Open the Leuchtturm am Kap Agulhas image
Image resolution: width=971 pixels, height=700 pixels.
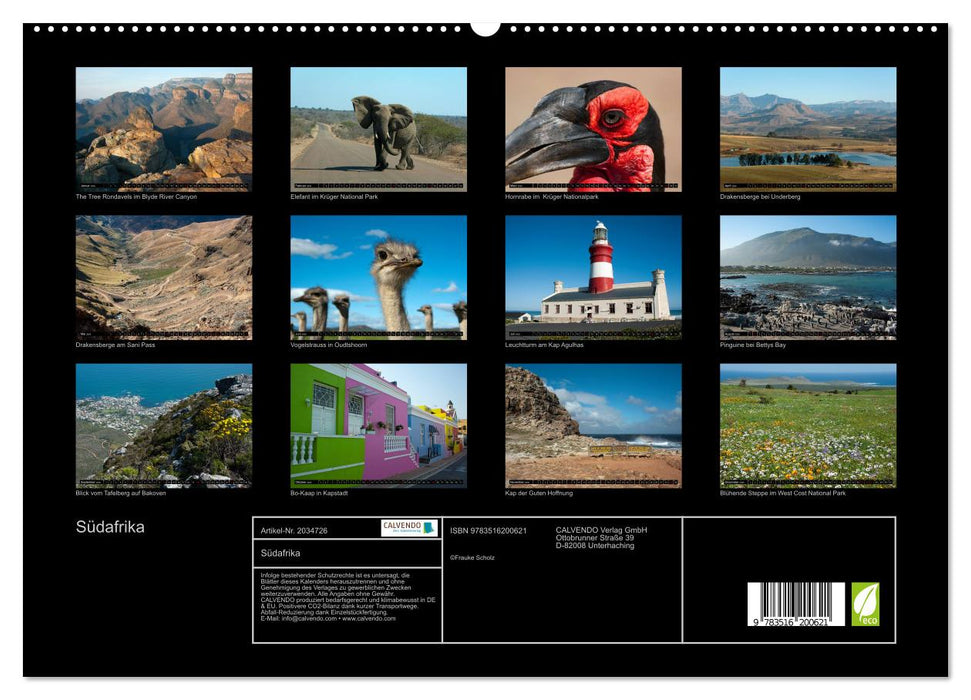coord(593,278)
